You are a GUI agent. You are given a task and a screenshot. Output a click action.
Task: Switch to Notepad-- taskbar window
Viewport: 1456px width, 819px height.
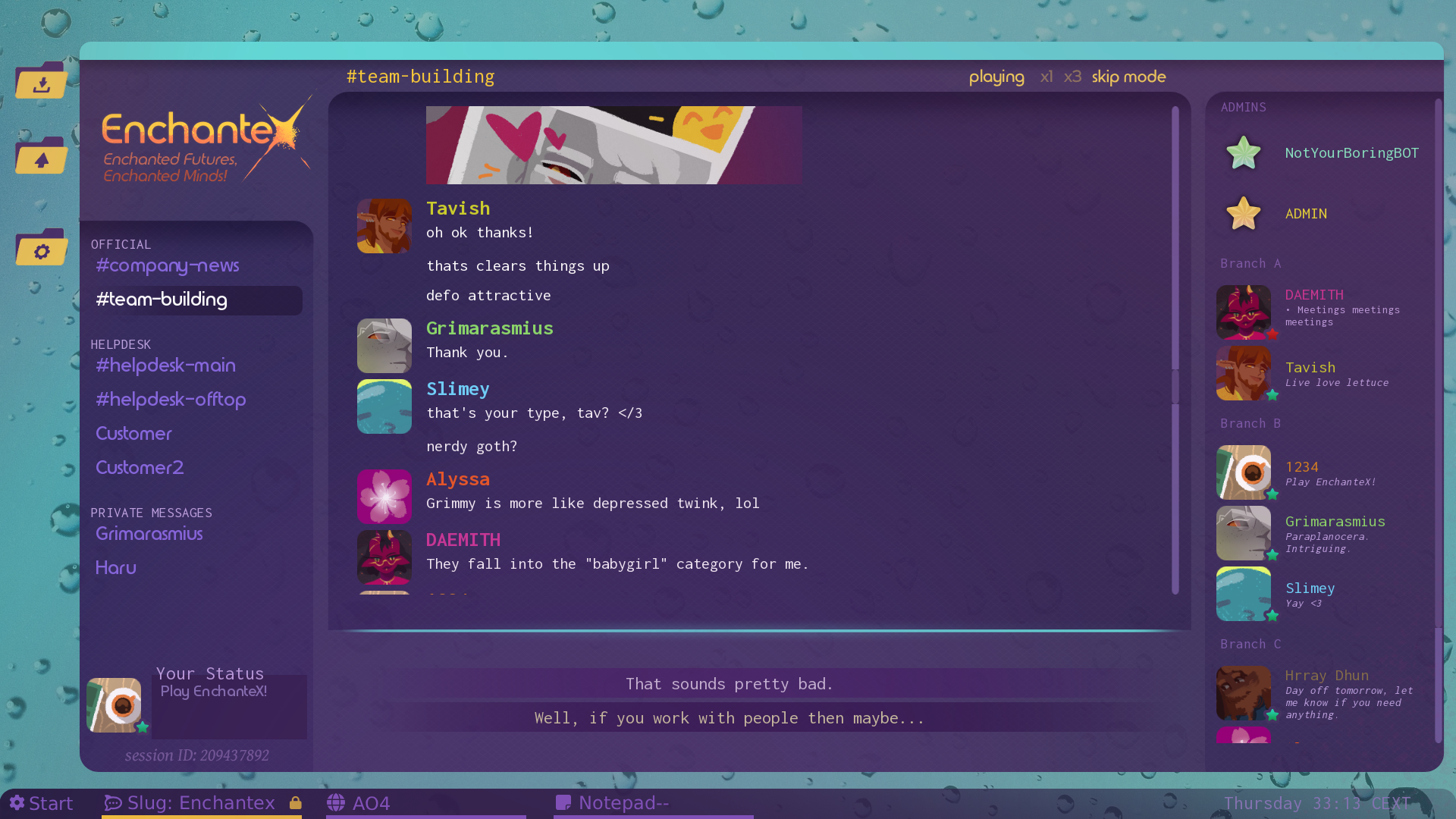(653, 803)
